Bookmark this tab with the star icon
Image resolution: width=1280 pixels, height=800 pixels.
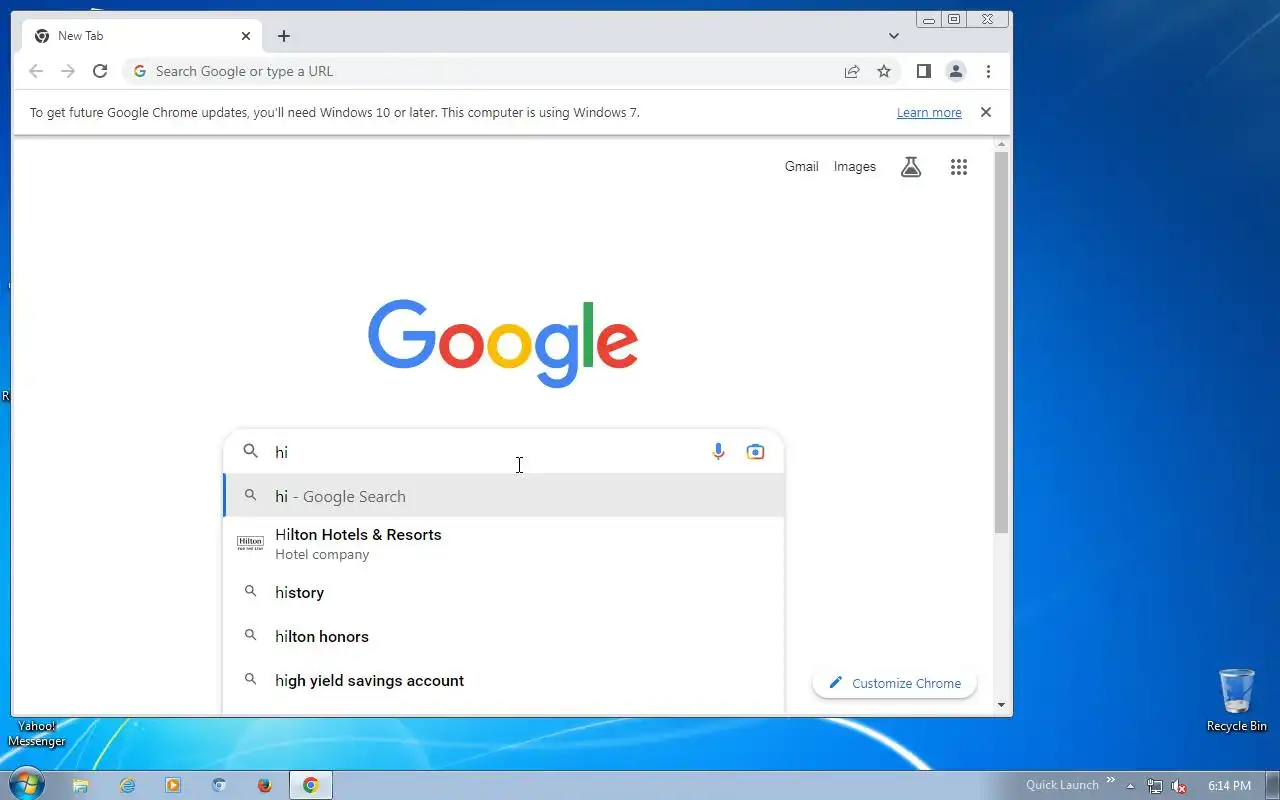point(884,71)
